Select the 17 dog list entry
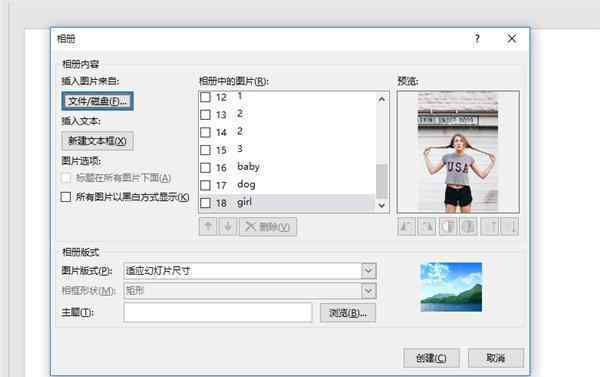 pos(287,185)
